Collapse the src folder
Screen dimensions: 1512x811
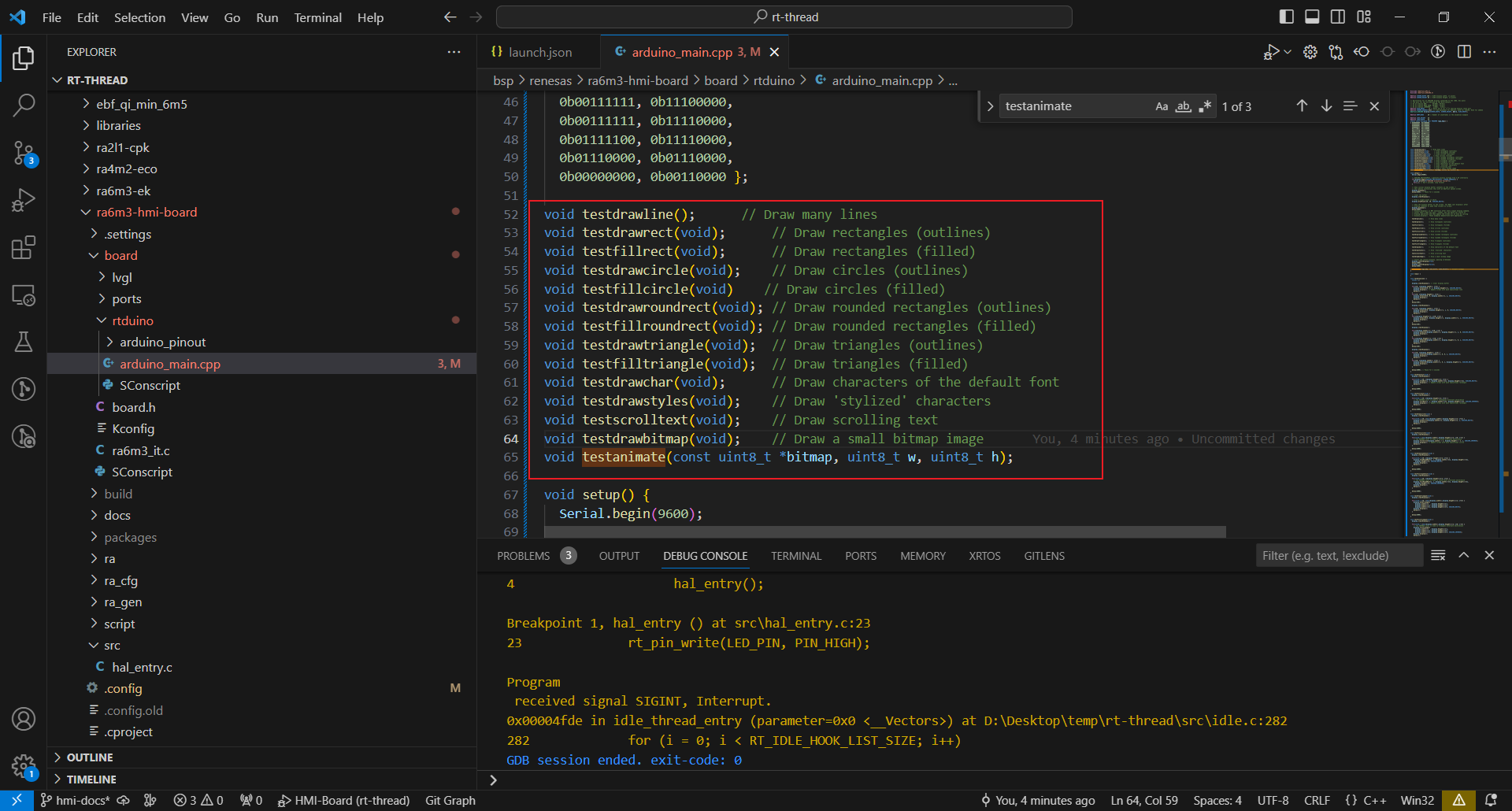[261, 645]
